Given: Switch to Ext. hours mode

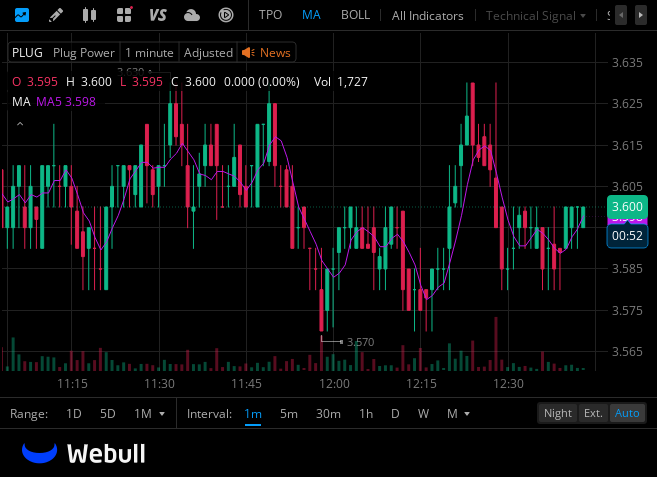Looking at the screenshot, I should [x=593, y=413].
